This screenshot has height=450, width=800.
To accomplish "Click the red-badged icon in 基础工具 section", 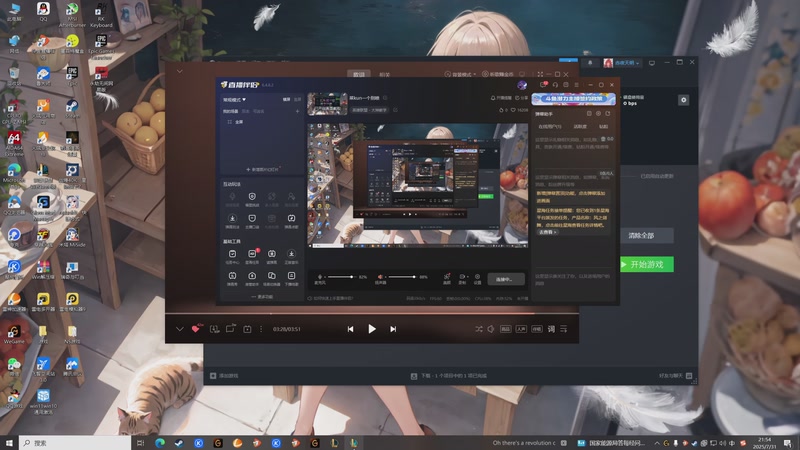I will 252,256.
